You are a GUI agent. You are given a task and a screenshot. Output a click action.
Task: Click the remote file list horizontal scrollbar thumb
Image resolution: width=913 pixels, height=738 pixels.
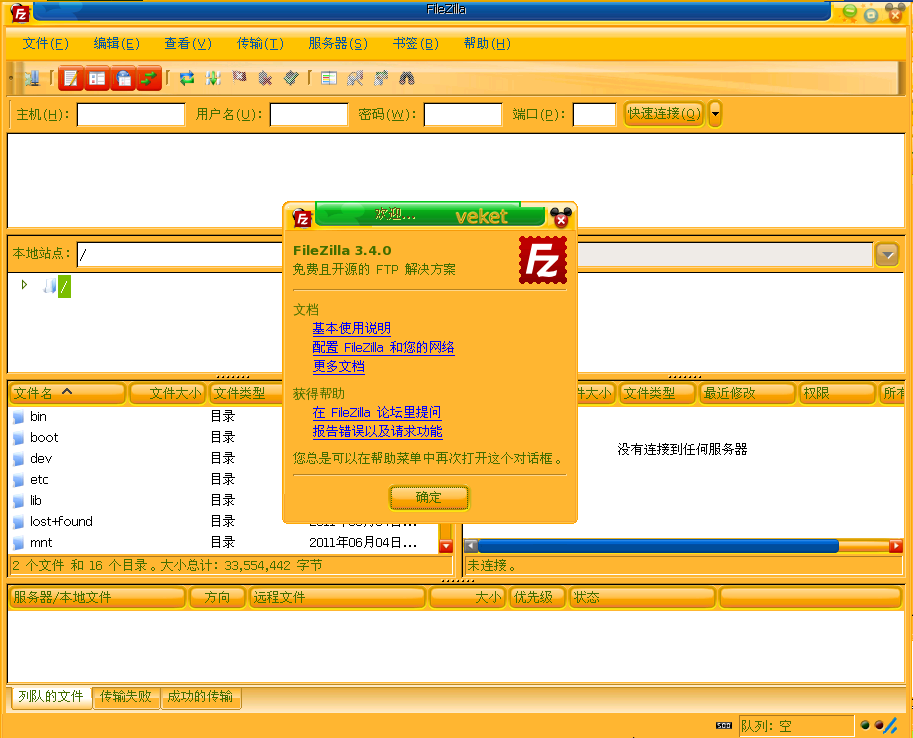coord(658,546)
